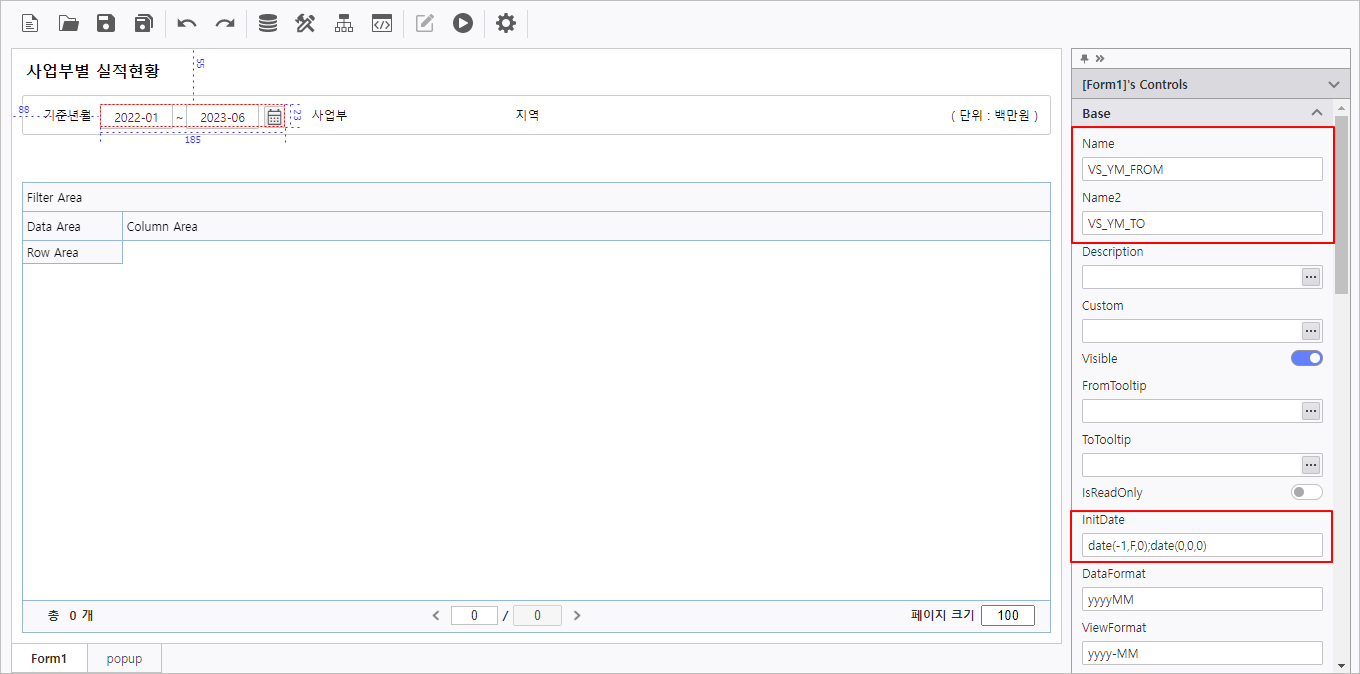Viewport: 1360px width, 674px height.
Task: Open the script code editor icon
Action: [381, 23]
